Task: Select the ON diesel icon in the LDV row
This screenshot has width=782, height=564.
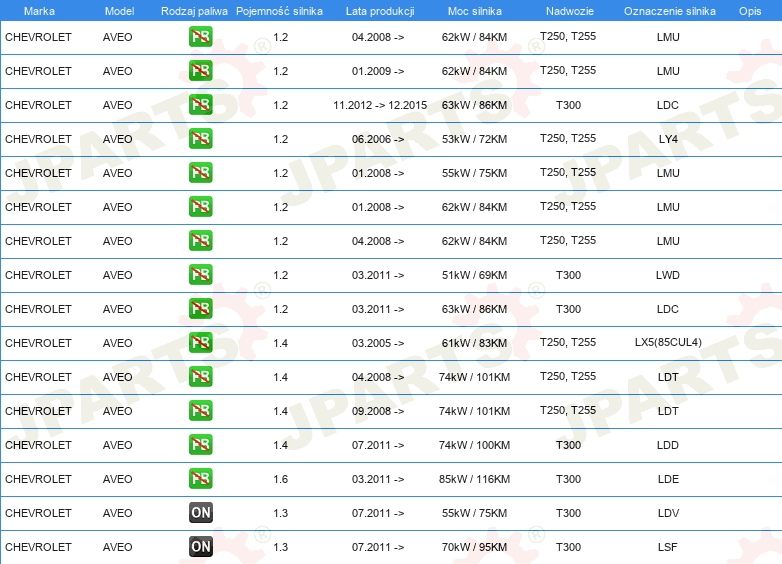Action: (200, 513)
